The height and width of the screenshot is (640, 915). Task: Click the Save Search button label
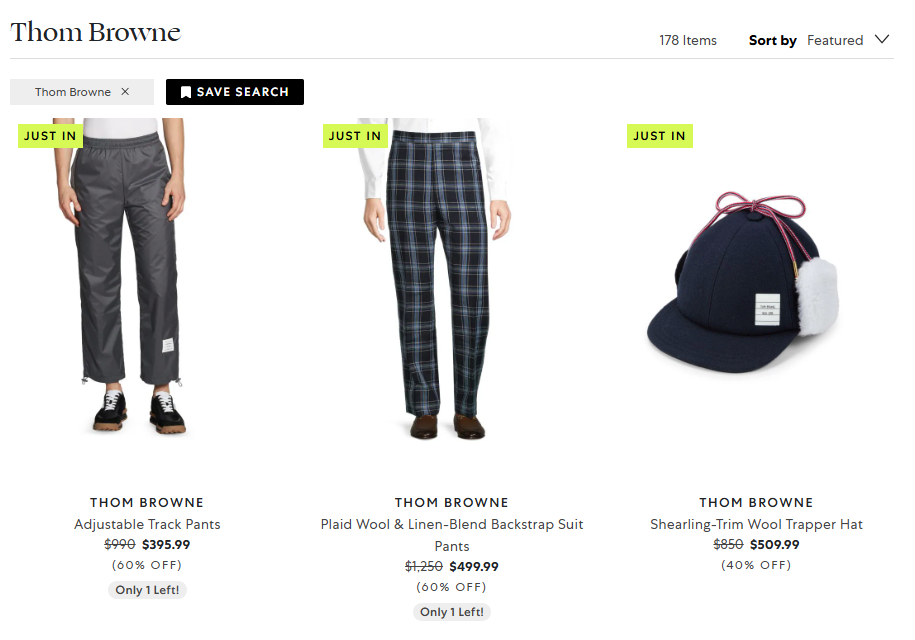(x=243, y=92)
